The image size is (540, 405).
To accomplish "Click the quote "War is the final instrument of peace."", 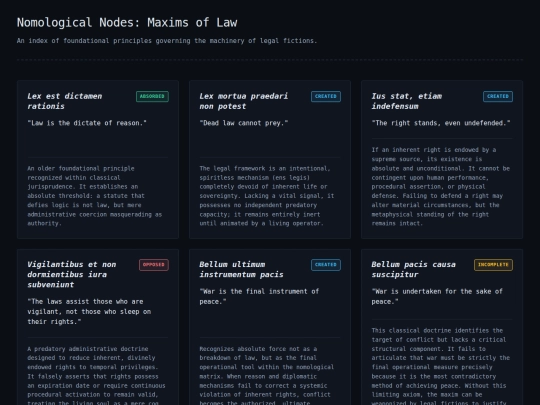I will click(x=259, y=296).
